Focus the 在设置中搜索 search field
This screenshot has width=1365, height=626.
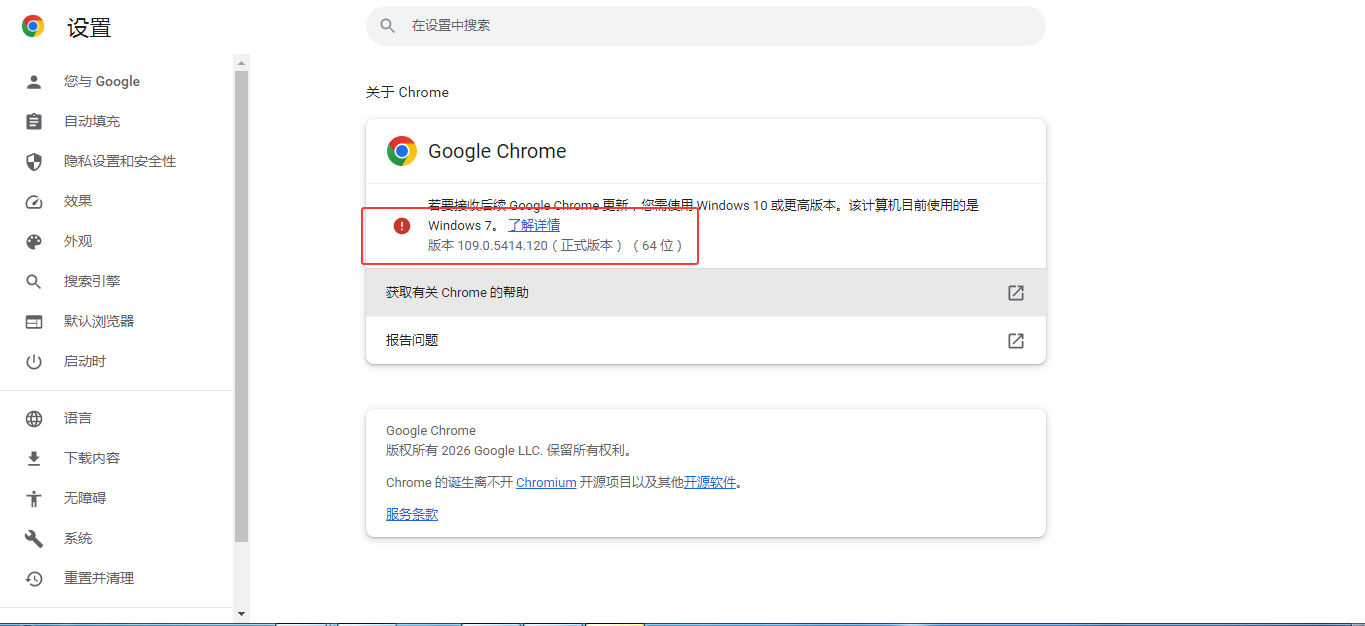(706, 26)
